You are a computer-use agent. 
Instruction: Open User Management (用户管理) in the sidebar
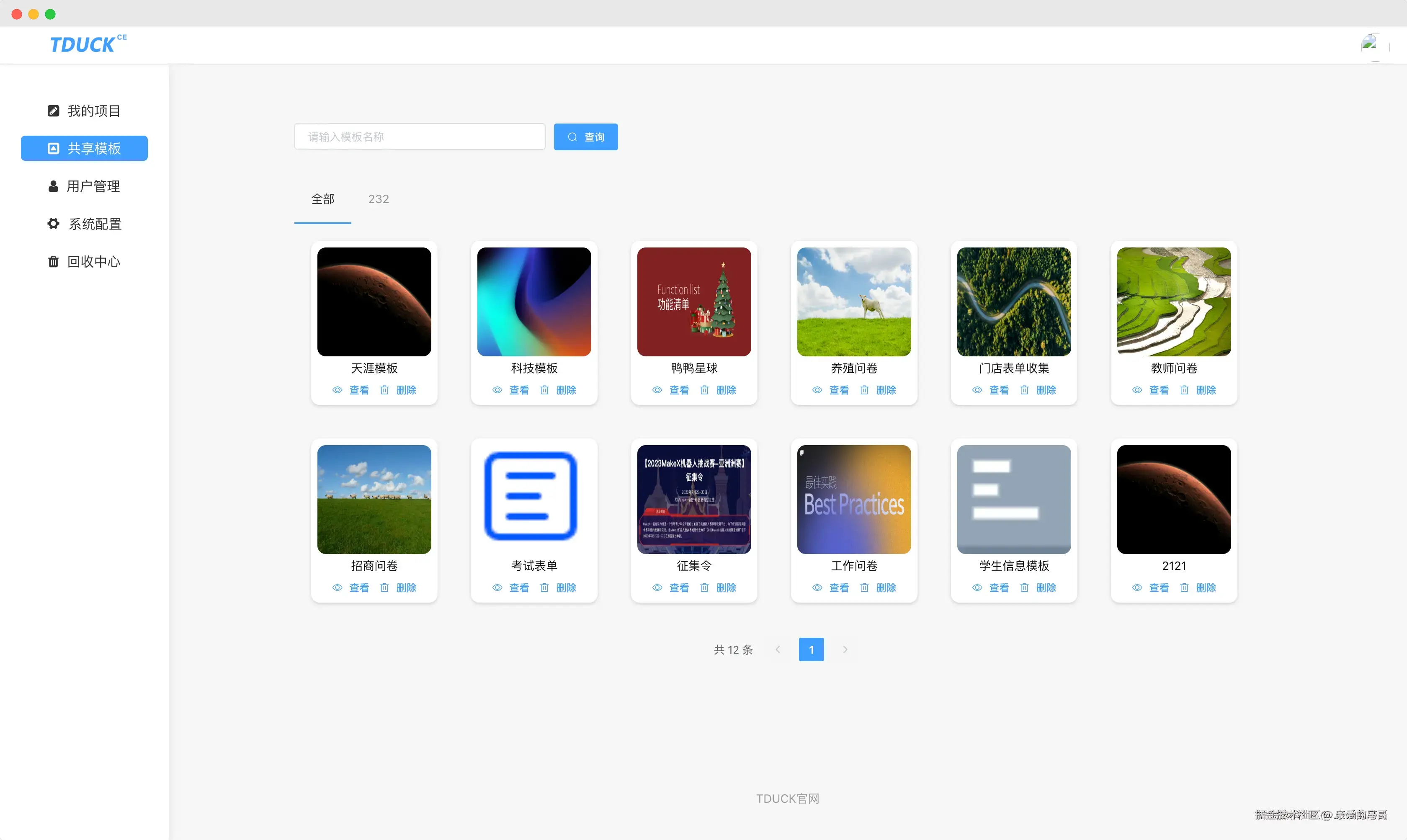coord(84,186)
